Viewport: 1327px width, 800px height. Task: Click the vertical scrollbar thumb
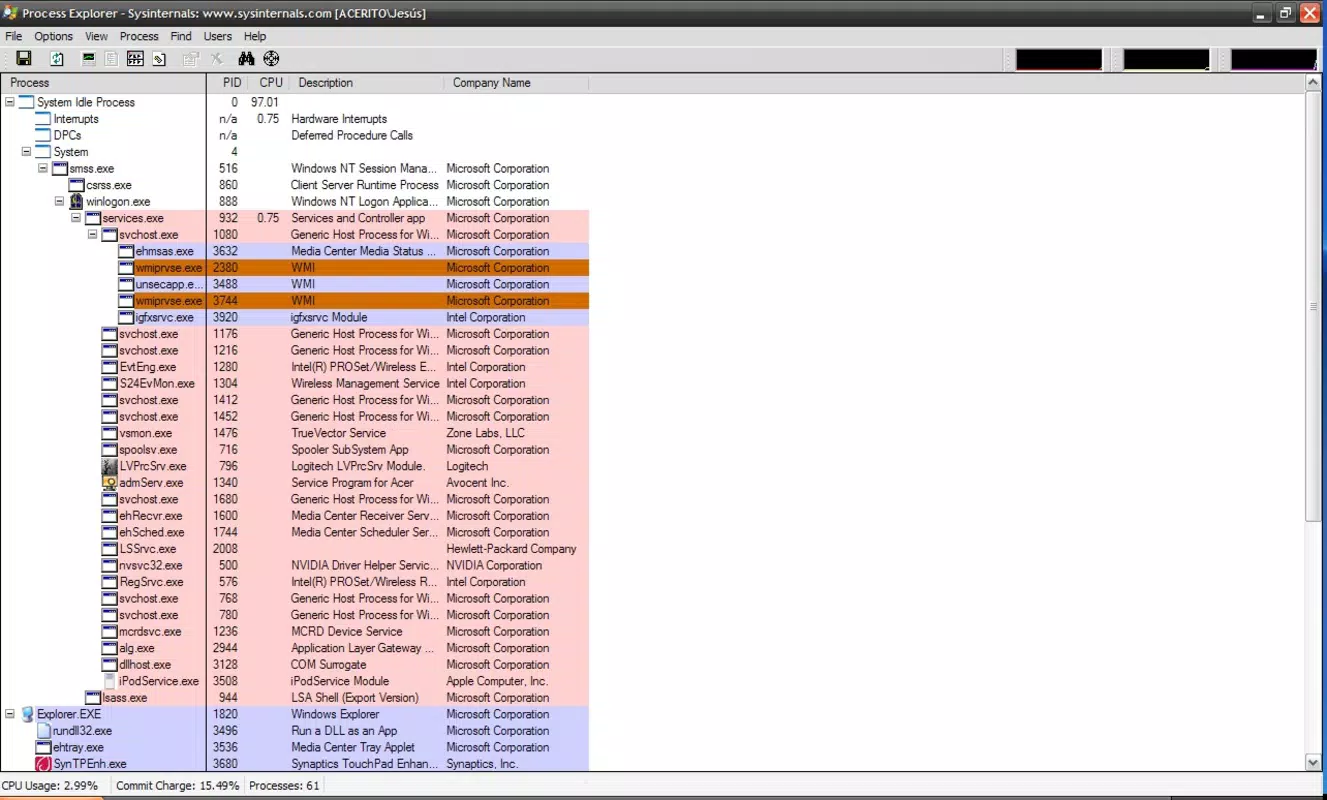[1314, 305]
